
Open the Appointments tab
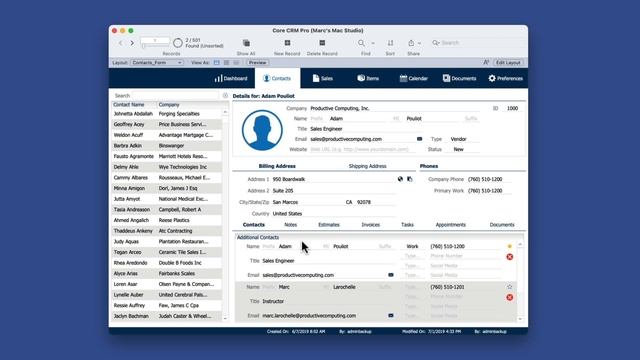point(451,224)
